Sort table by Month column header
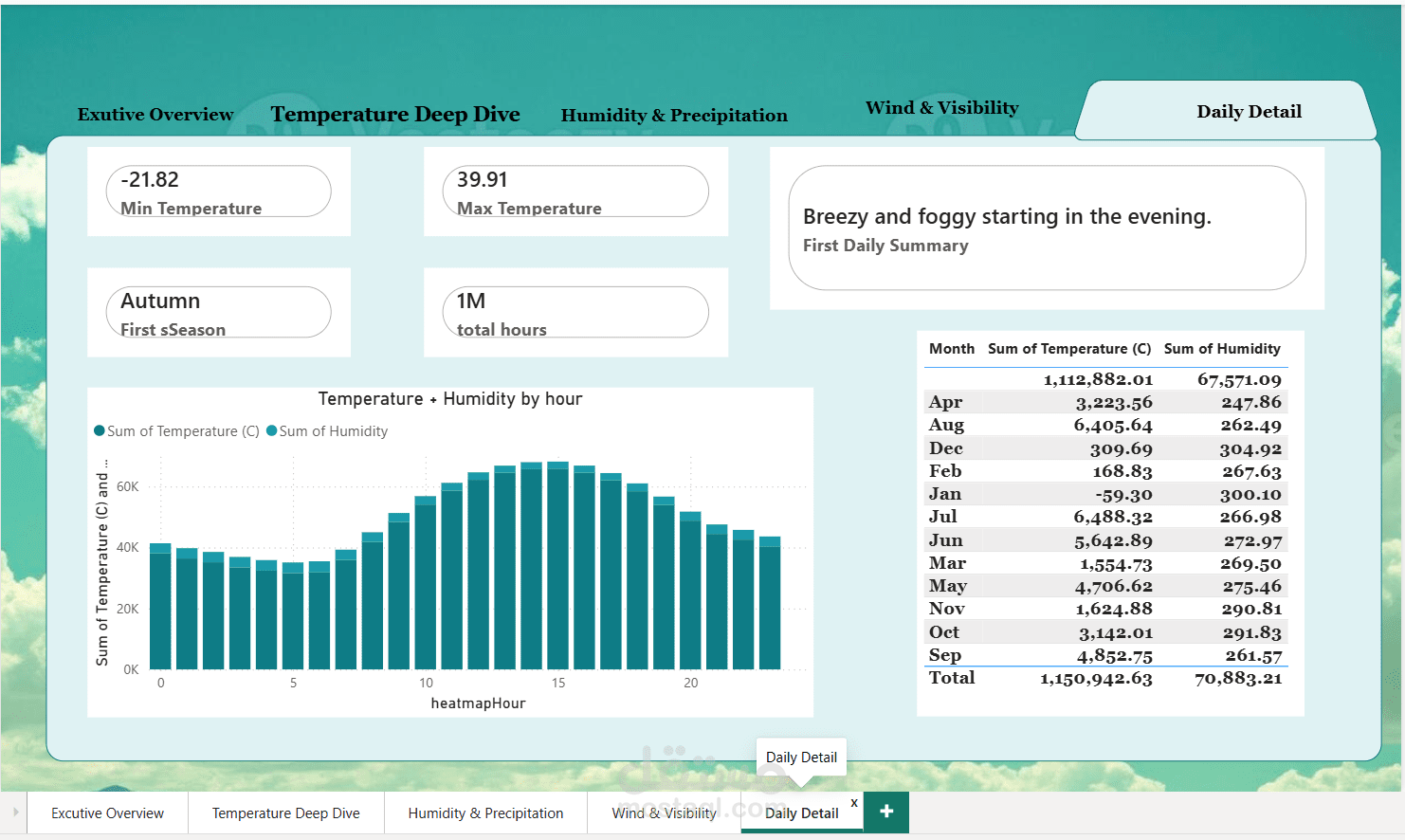 [x=952, y=349]
